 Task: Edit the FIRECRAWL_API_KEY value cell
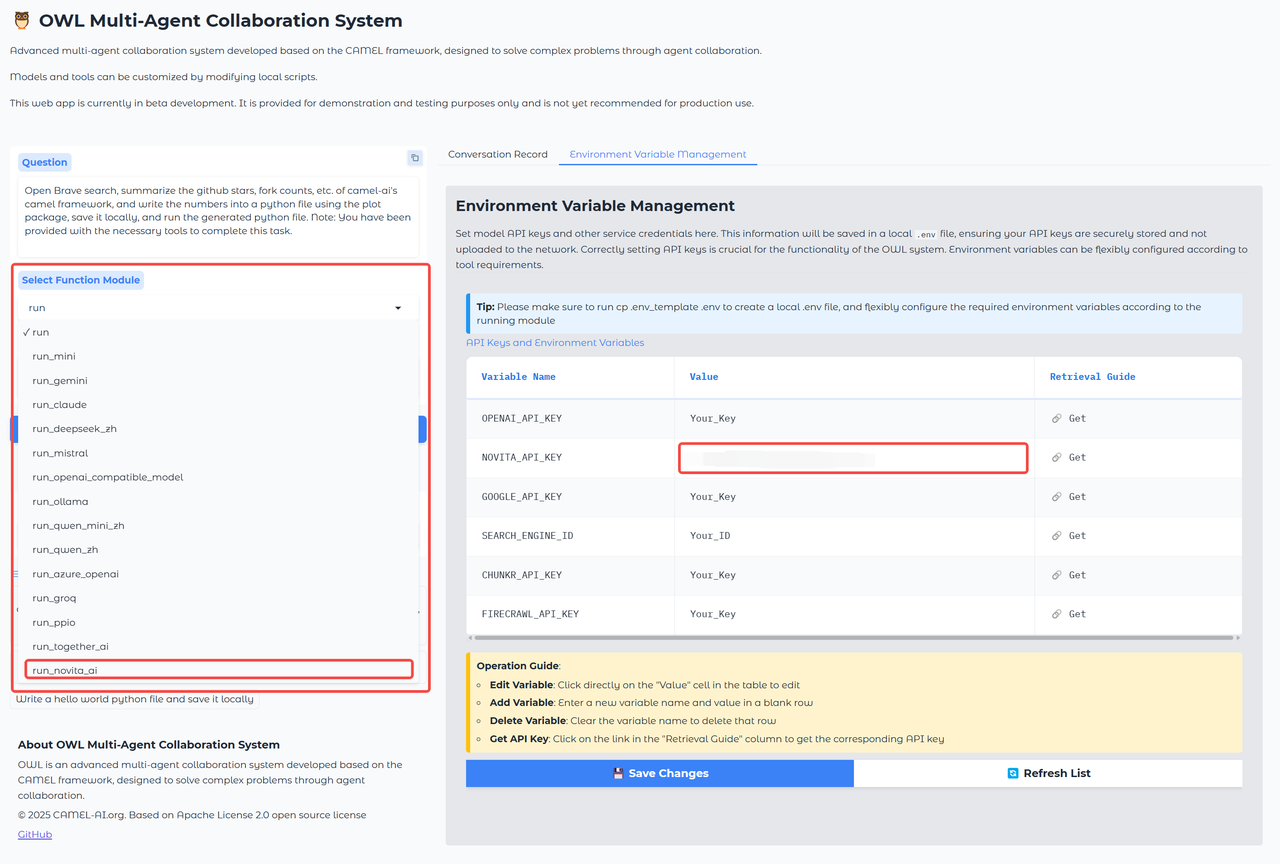tap(854, 614)
